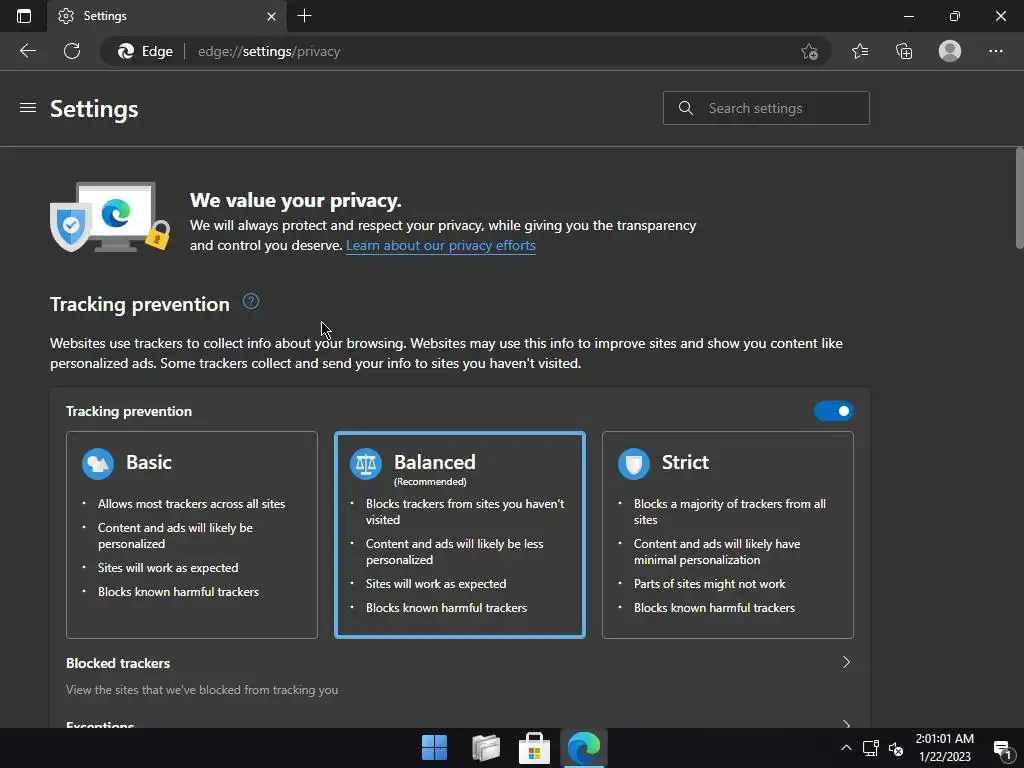Screen dimensions: 1024x768
Task: Click the '(Recommended)' label
Action: (430, 482)
